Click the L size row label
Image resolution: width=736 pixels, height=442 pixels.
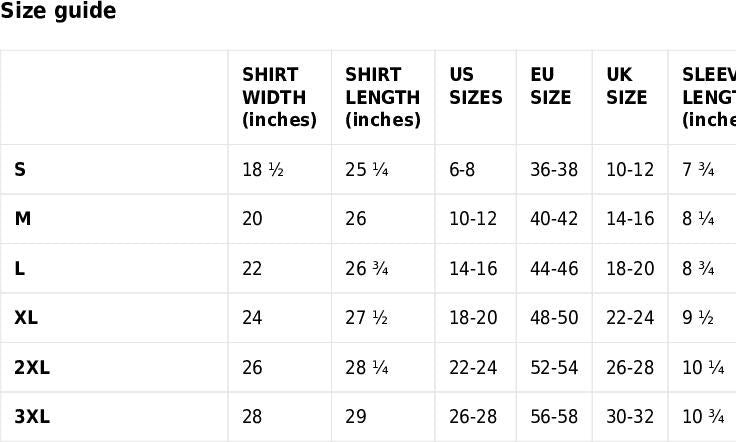pos(20,268)
